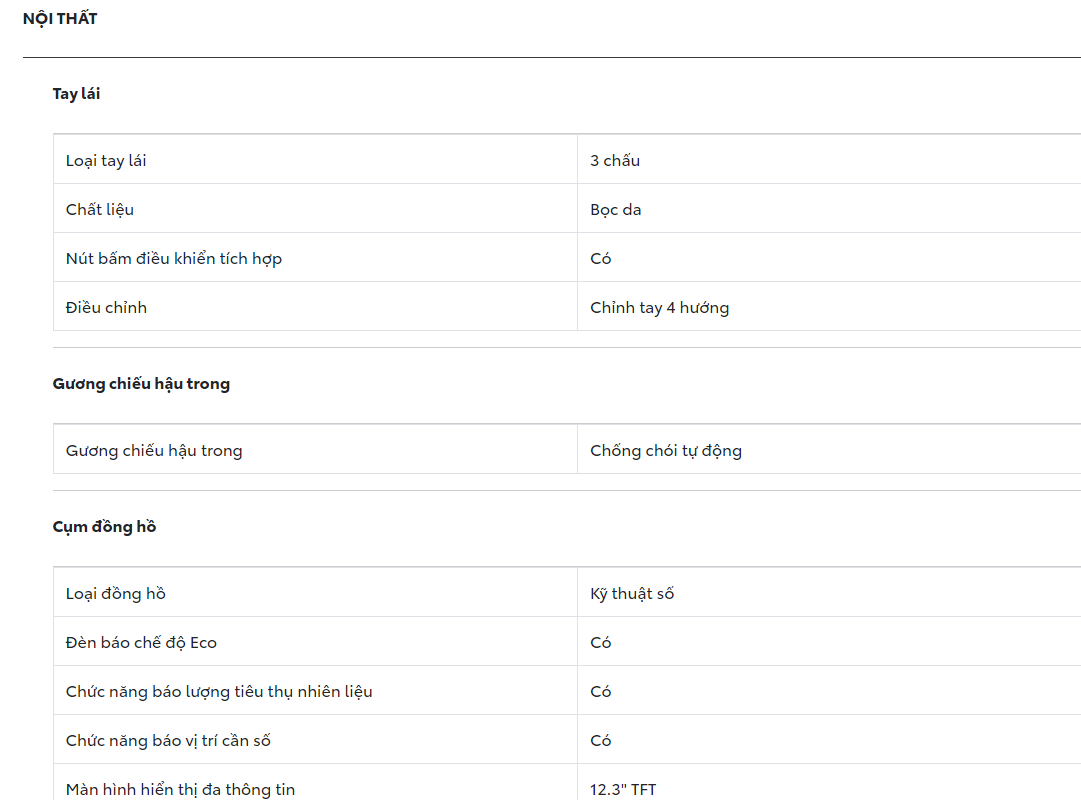The width and height of the screenshot is (1081, 800).
Task: Select the Chỉnh tay 4 hướng value
Action: 659,308
